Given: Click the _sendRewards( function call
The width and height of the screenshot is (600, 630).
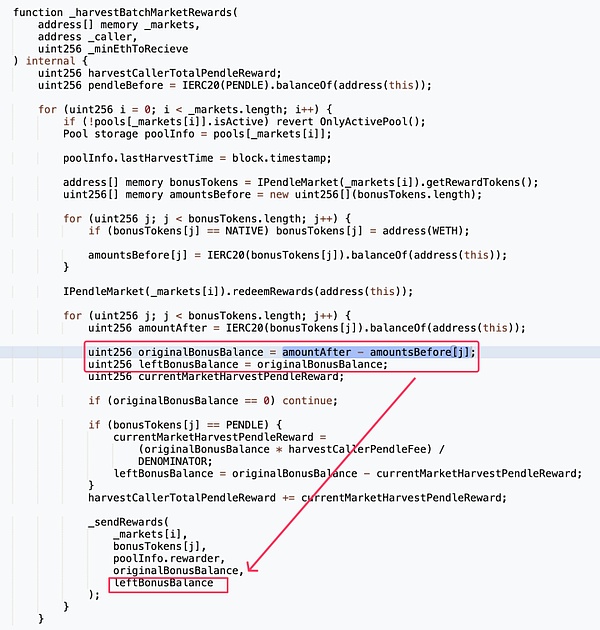Looking at the screenshot, I should pyautogui.click(x=129, y=522).
